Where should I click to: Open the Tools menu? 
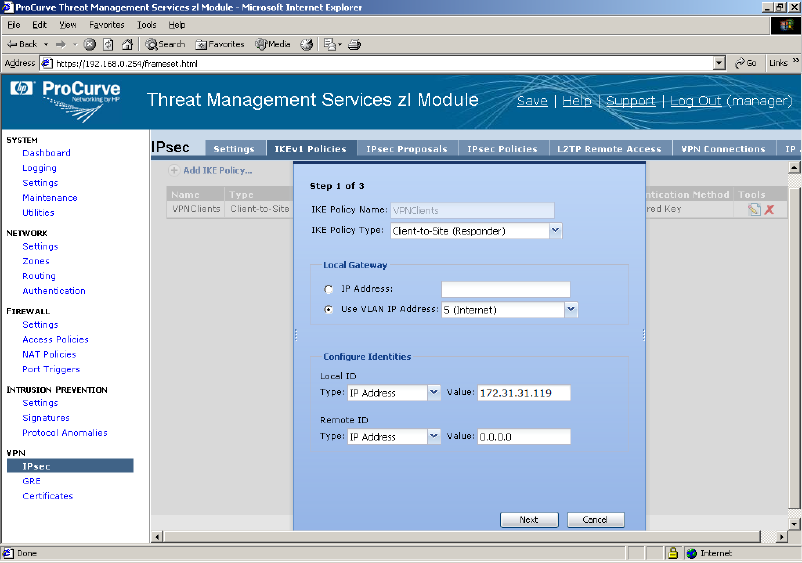[x=146, y=25]
